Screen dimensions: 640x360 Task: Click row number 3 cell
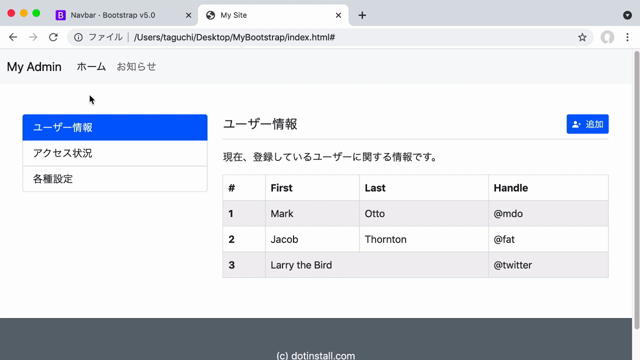tap(244, 265)
